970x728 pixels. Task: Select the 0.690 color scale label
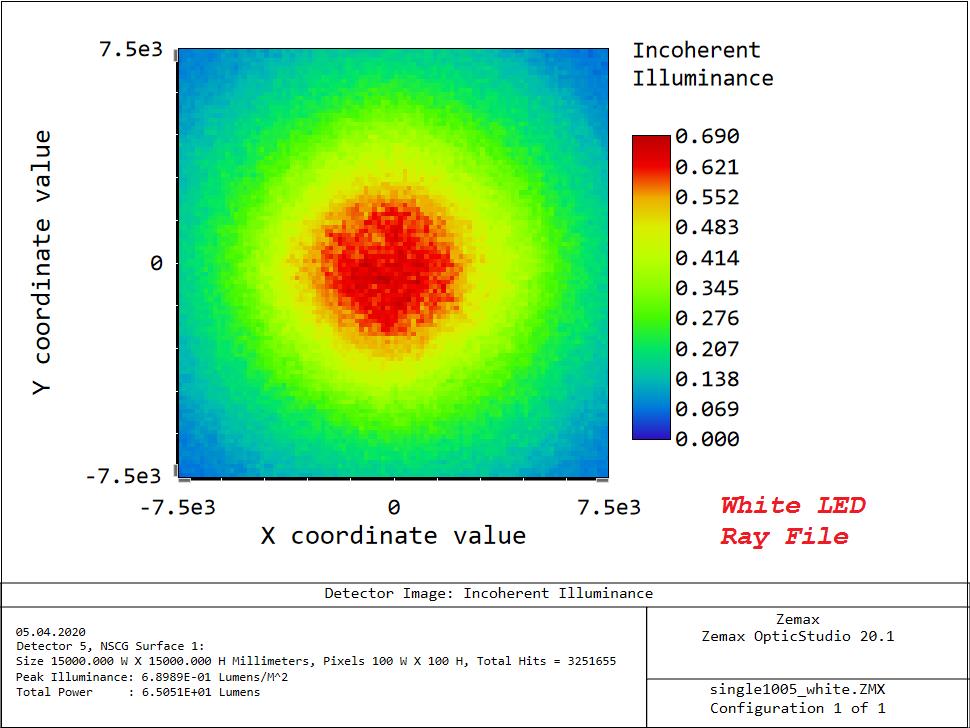tap(707, 137)
